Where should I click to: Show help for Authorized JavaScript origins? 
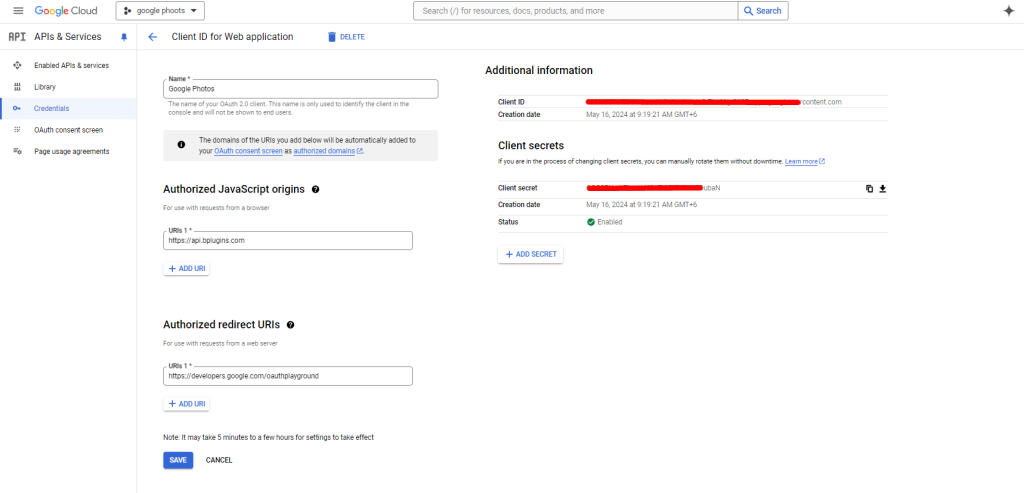[315, 189]
